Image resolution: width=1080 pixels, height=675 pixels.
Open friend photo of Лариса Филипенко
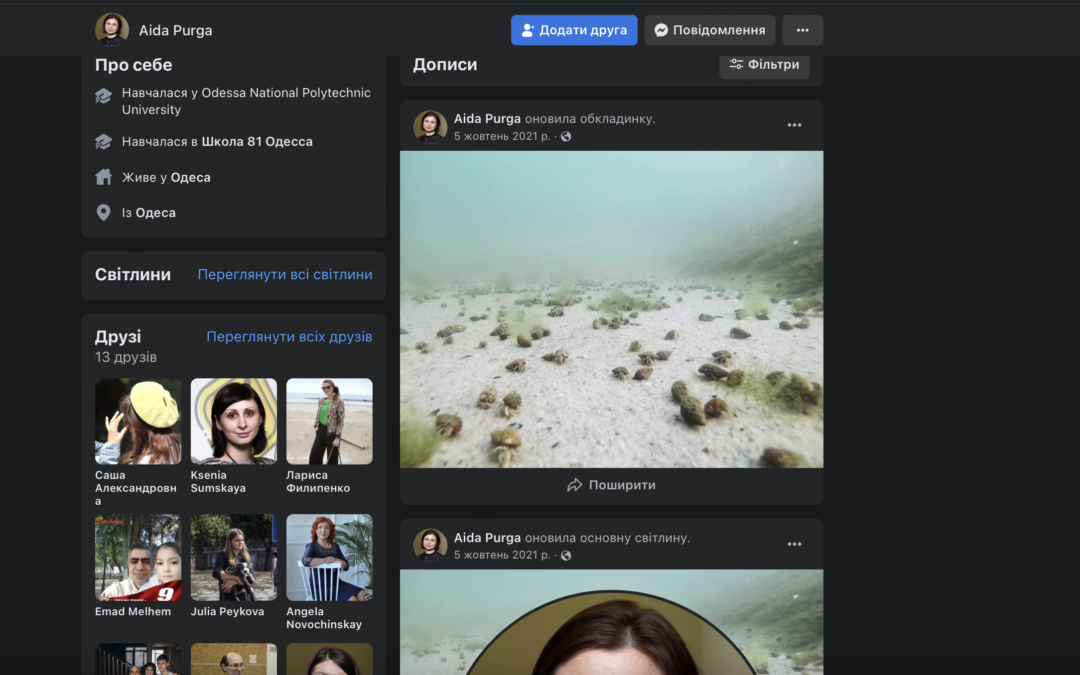329,421
